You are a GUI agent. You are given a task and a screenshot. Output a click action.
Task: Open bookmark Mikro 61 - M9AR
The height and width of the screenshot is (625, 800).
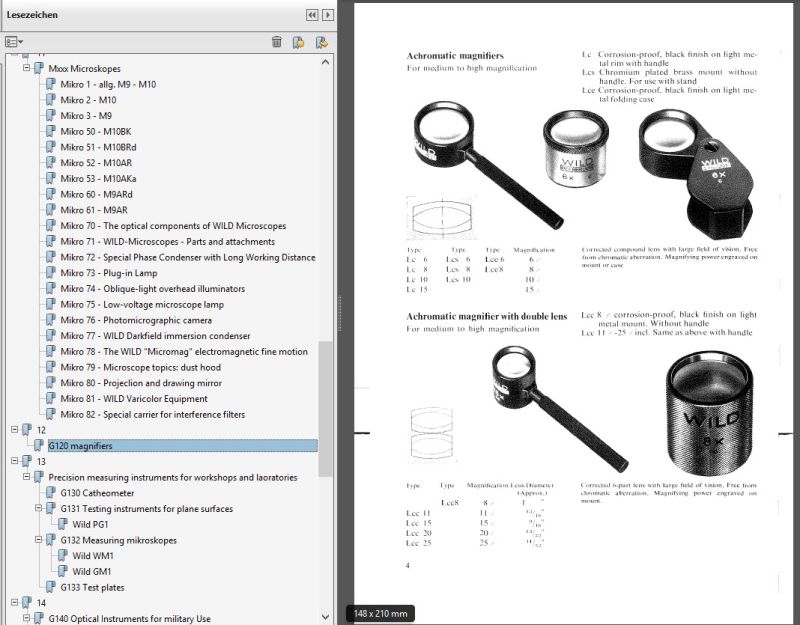[x=94, y=210]
